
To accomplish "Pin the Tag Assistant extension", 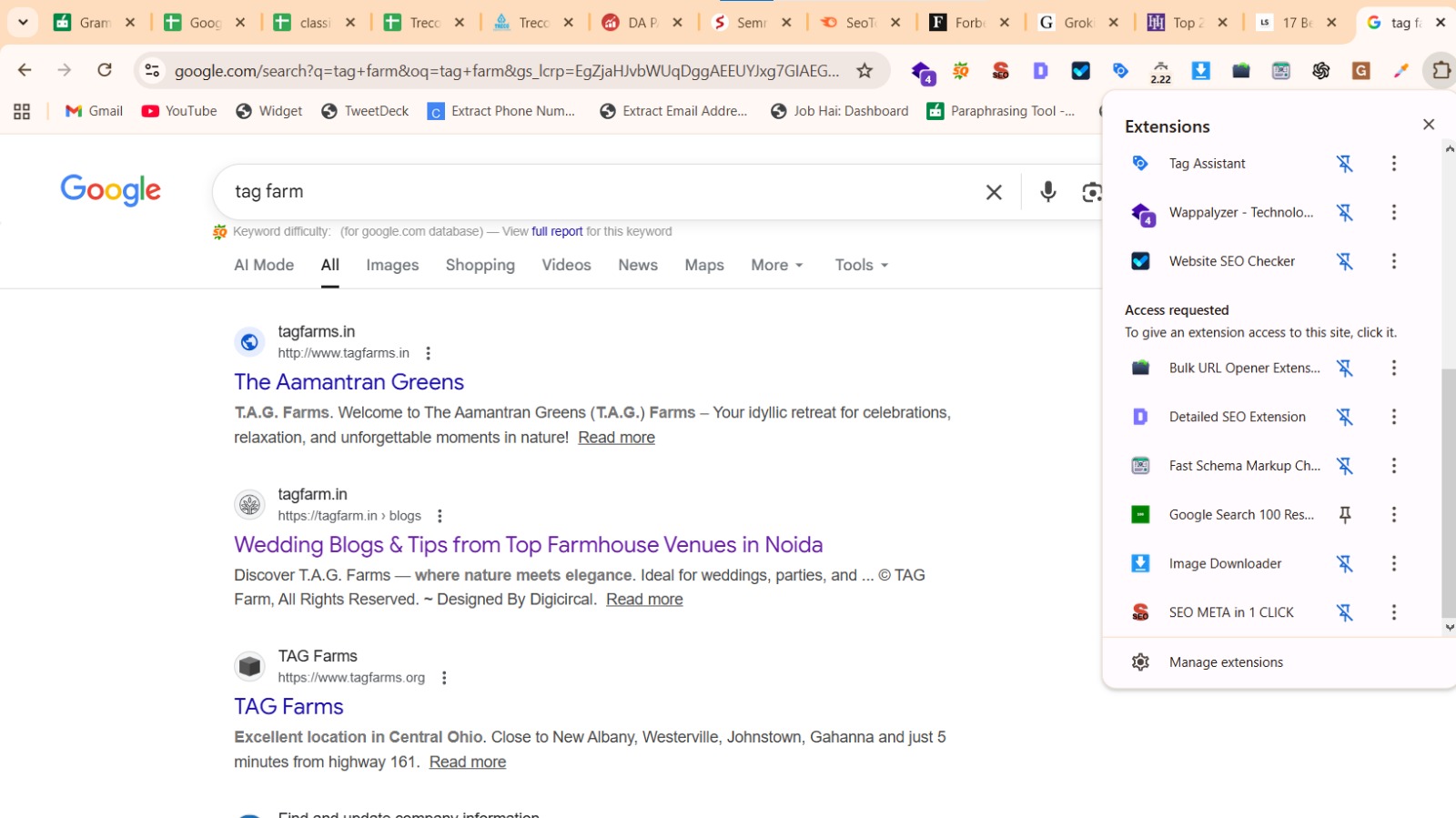I will 1344,164.
